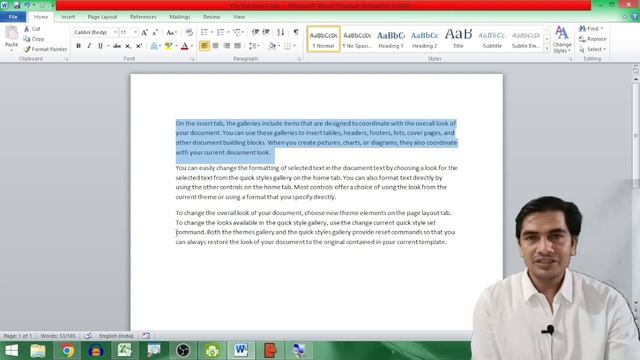Viewport: 640px width, 360px height.
Task: Switch to the View tab
Action: pos(239,17)
